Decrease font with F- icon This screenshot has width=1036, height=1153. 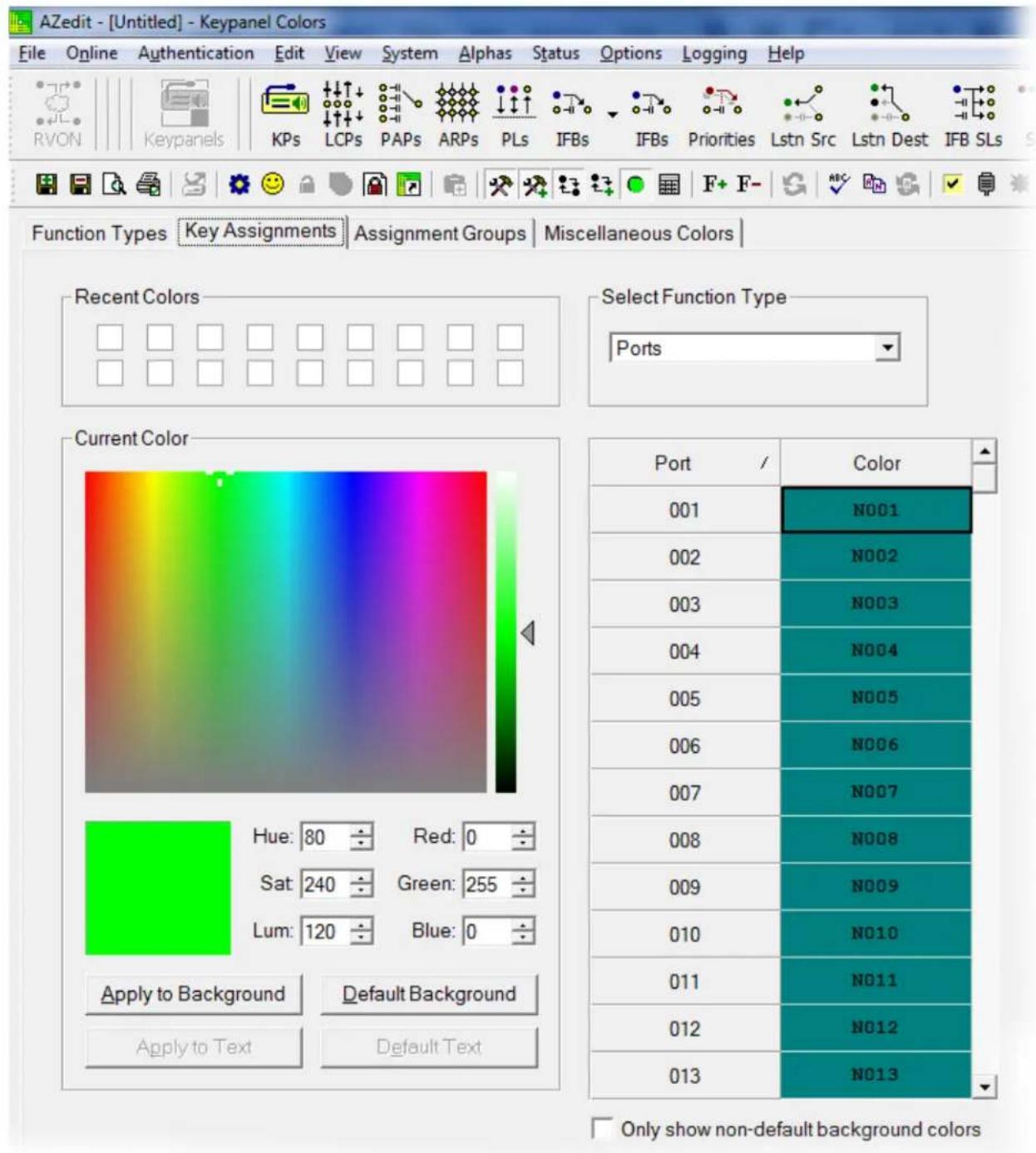pyautogui.click(x=748, y=184)
